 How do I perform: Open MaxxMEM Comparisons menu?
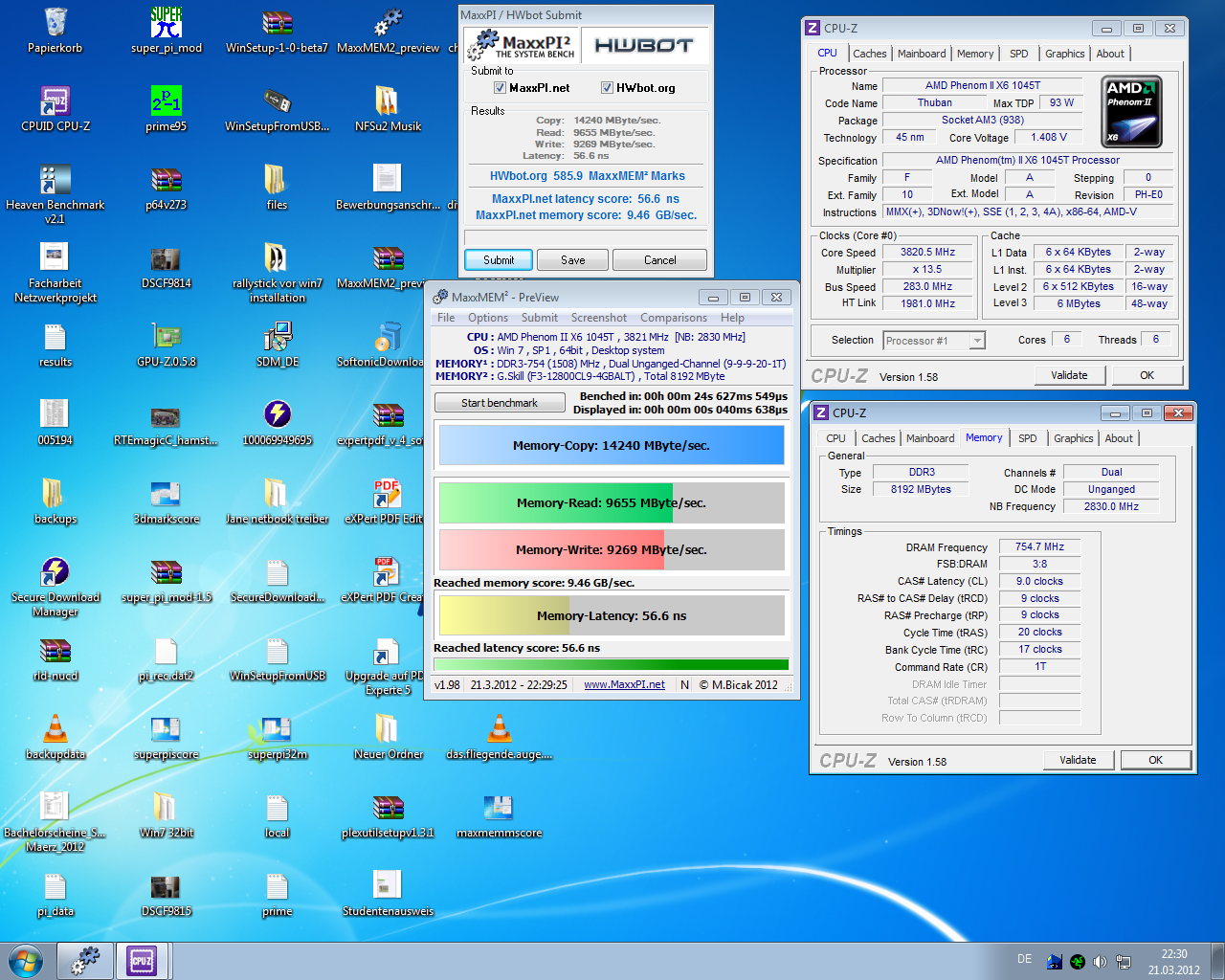674,318
